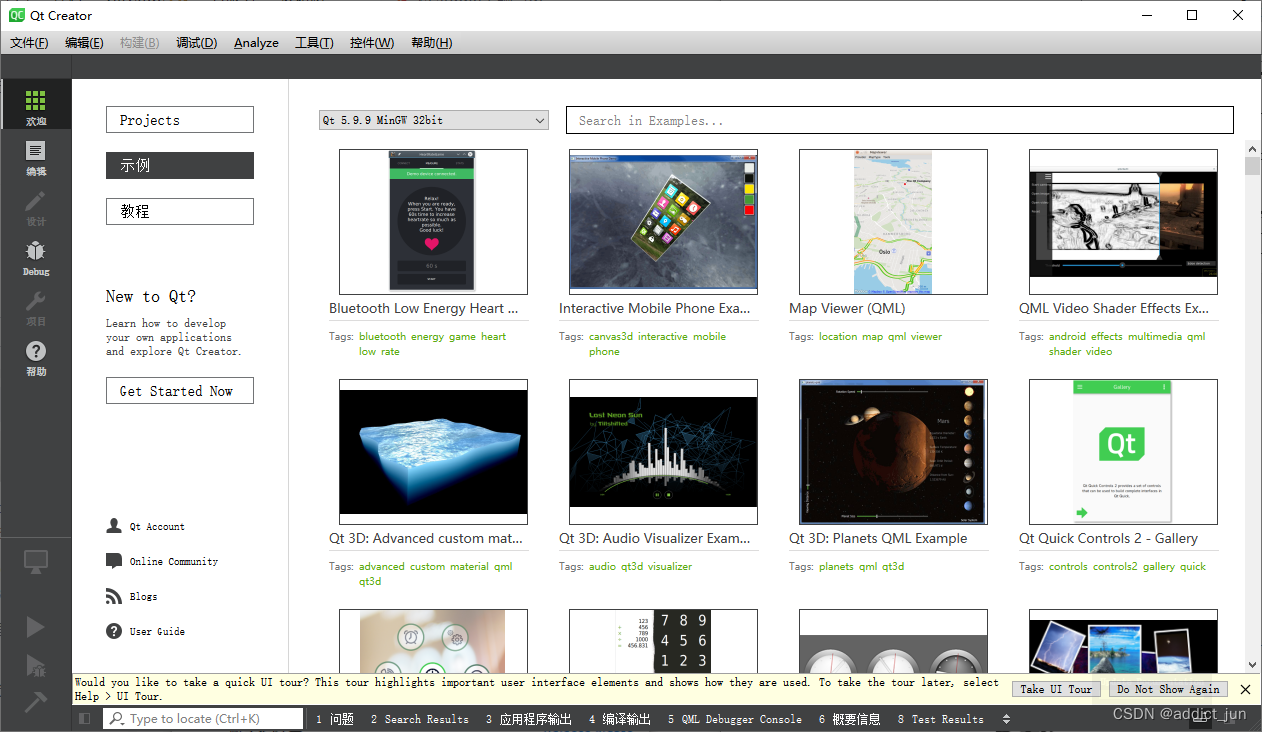Click the locator magnifier icon

point(116,719)
